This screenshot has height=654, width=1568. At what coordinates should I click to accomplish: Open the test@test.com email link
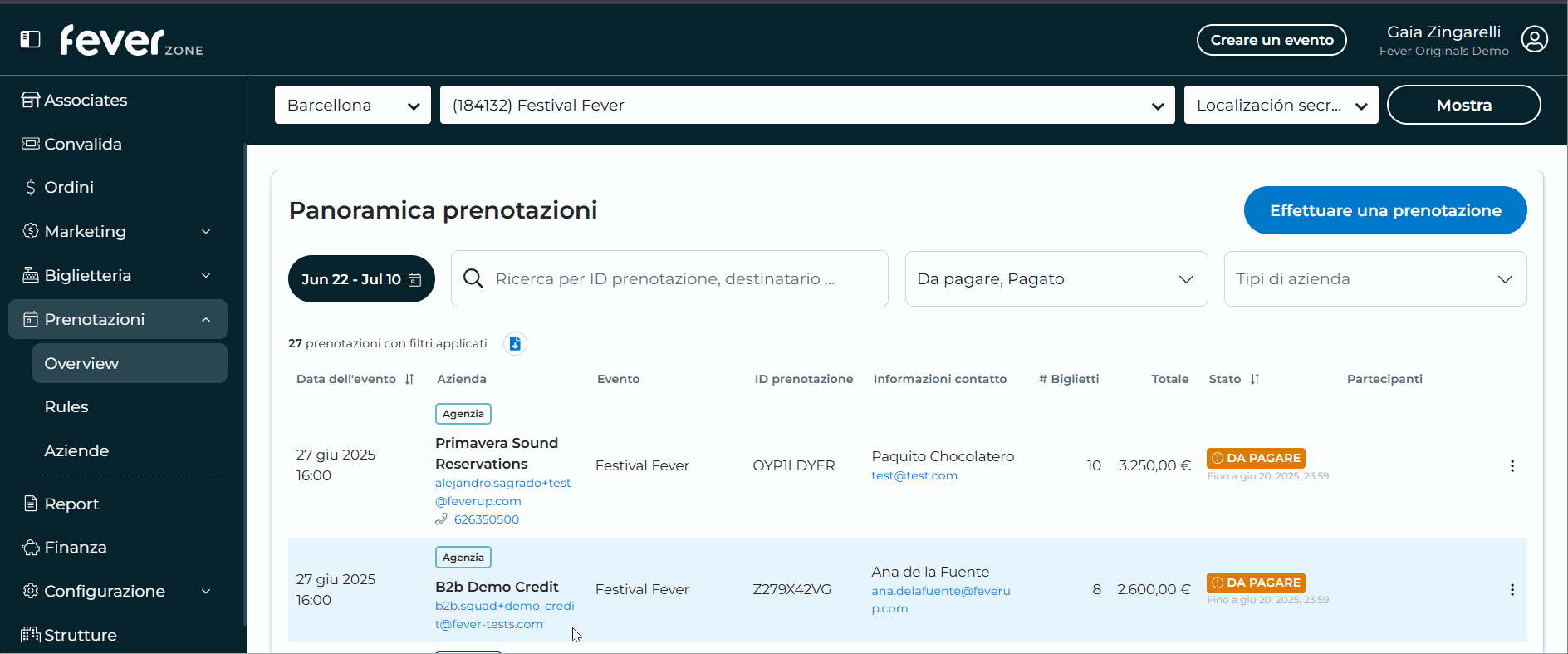(914, 475)
